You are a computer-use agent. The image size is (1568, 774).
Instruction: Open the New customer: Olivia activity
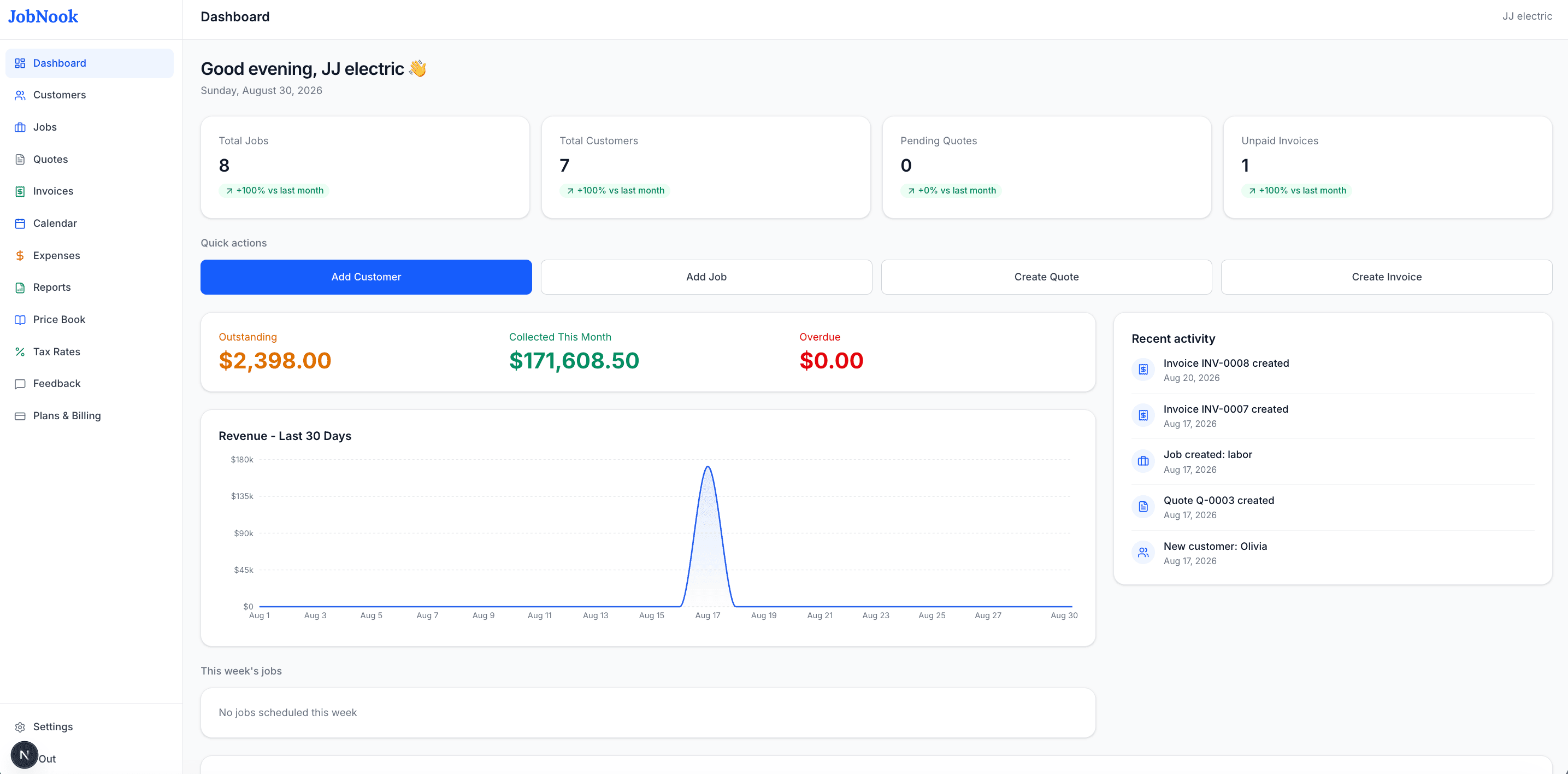[1332, 553]
